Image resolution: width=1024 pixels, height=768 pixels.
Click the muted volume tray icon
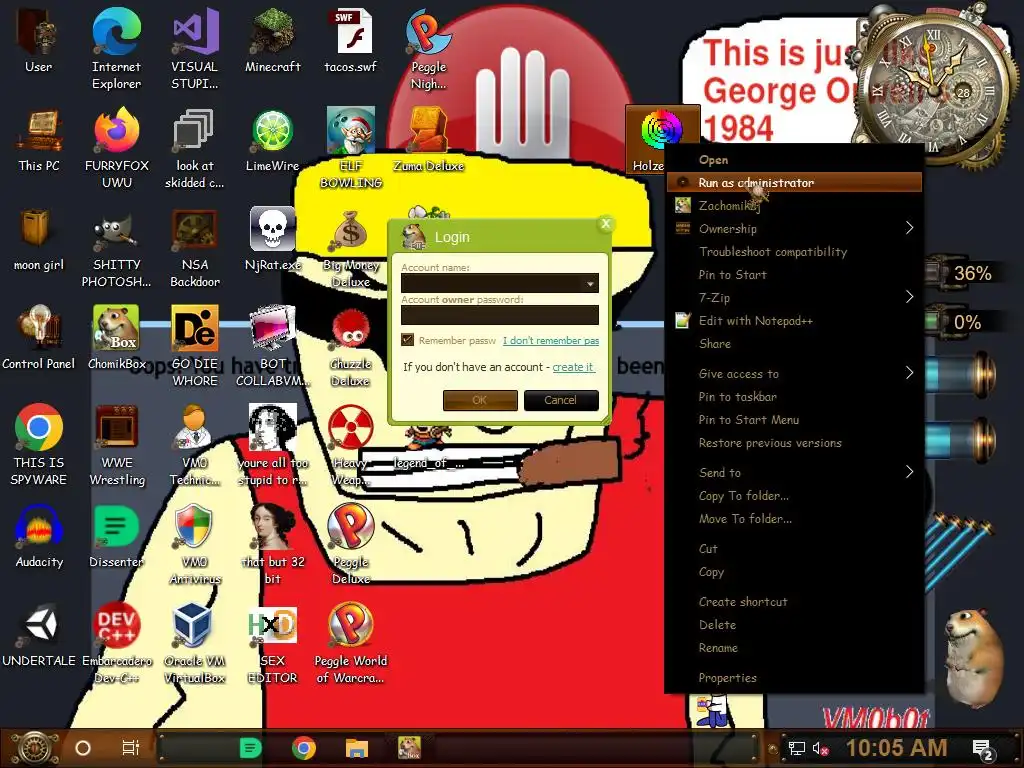[x=820, y=748]
